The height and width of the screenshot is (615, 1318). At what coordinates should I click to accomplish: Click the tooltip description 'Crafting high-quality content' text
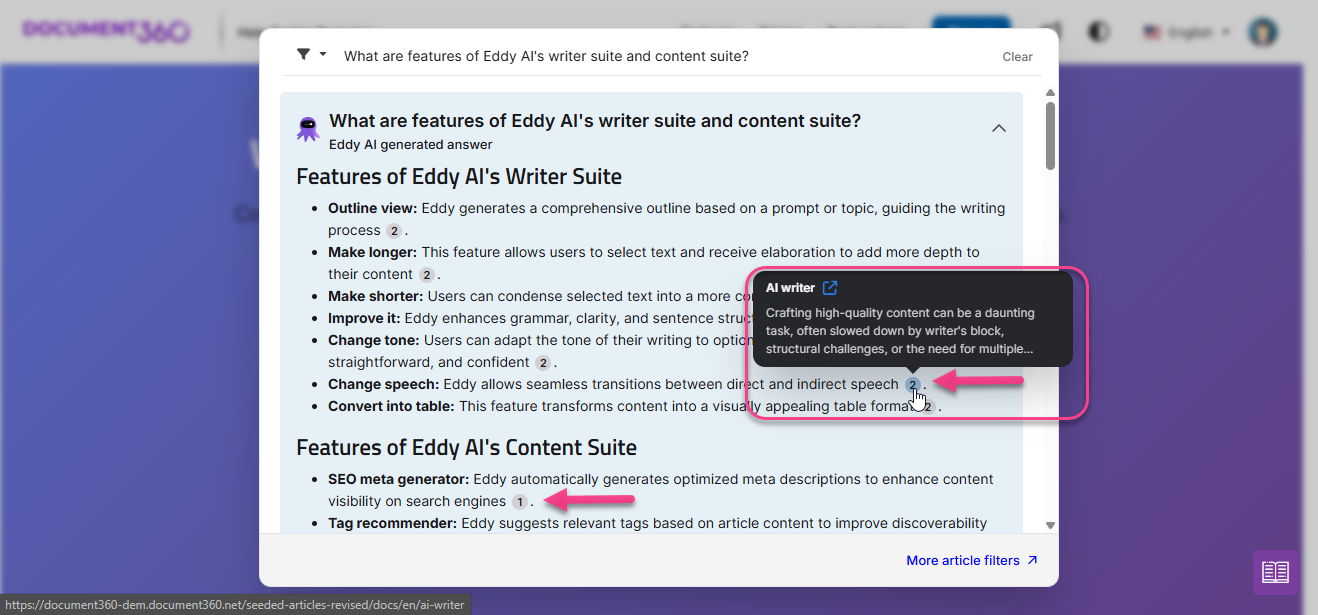[x=900, y=331]
